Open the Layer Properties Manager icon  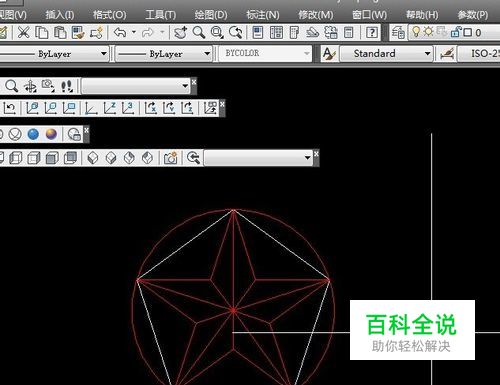click(x=398, y=32)
